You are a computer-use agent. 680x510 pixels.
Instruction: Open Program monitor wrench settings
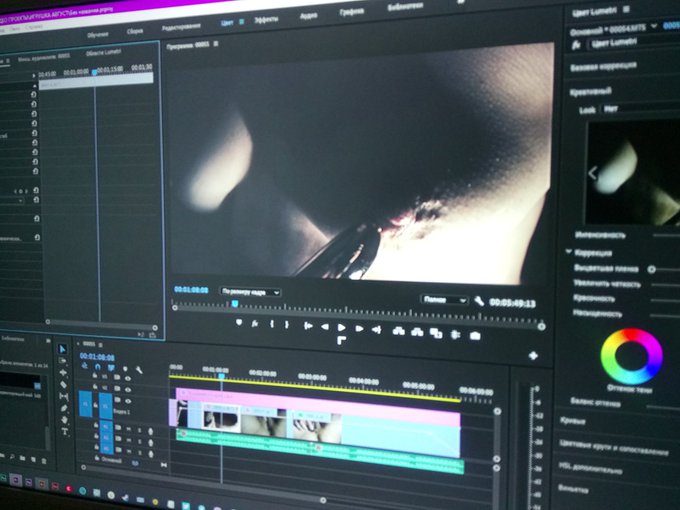click(x=479, y=301)
